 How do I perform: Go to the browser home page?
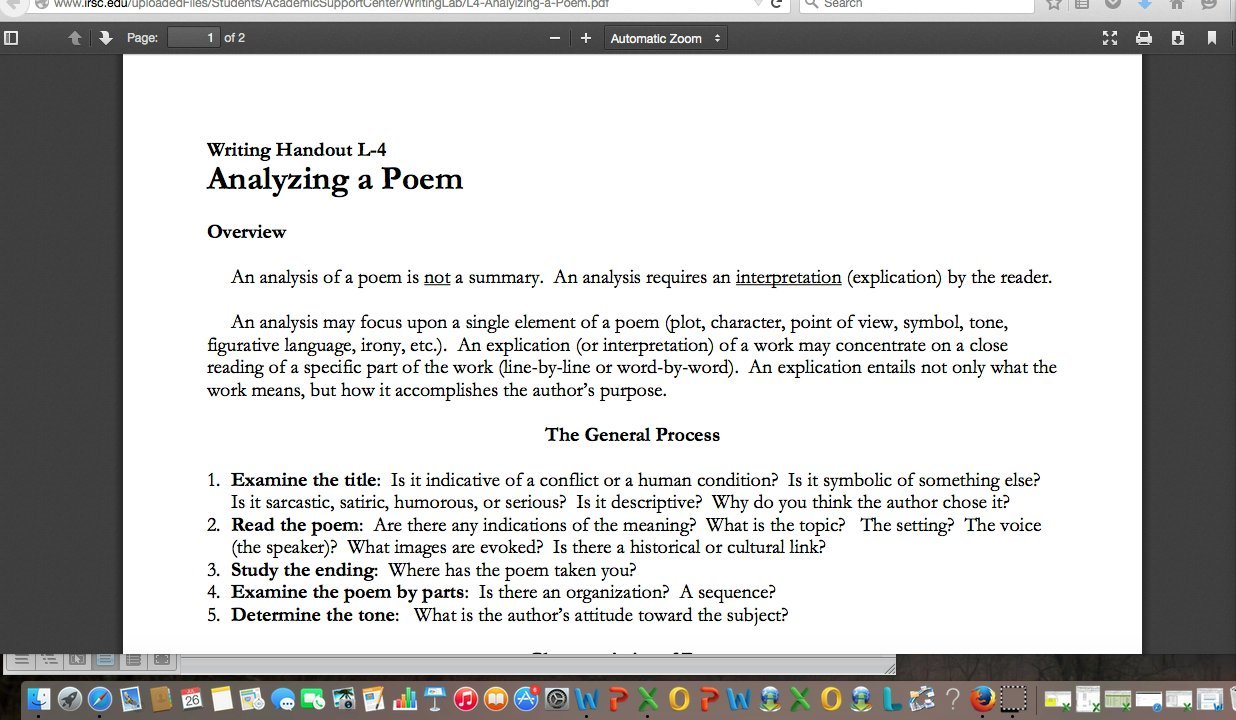(1177, 4)
